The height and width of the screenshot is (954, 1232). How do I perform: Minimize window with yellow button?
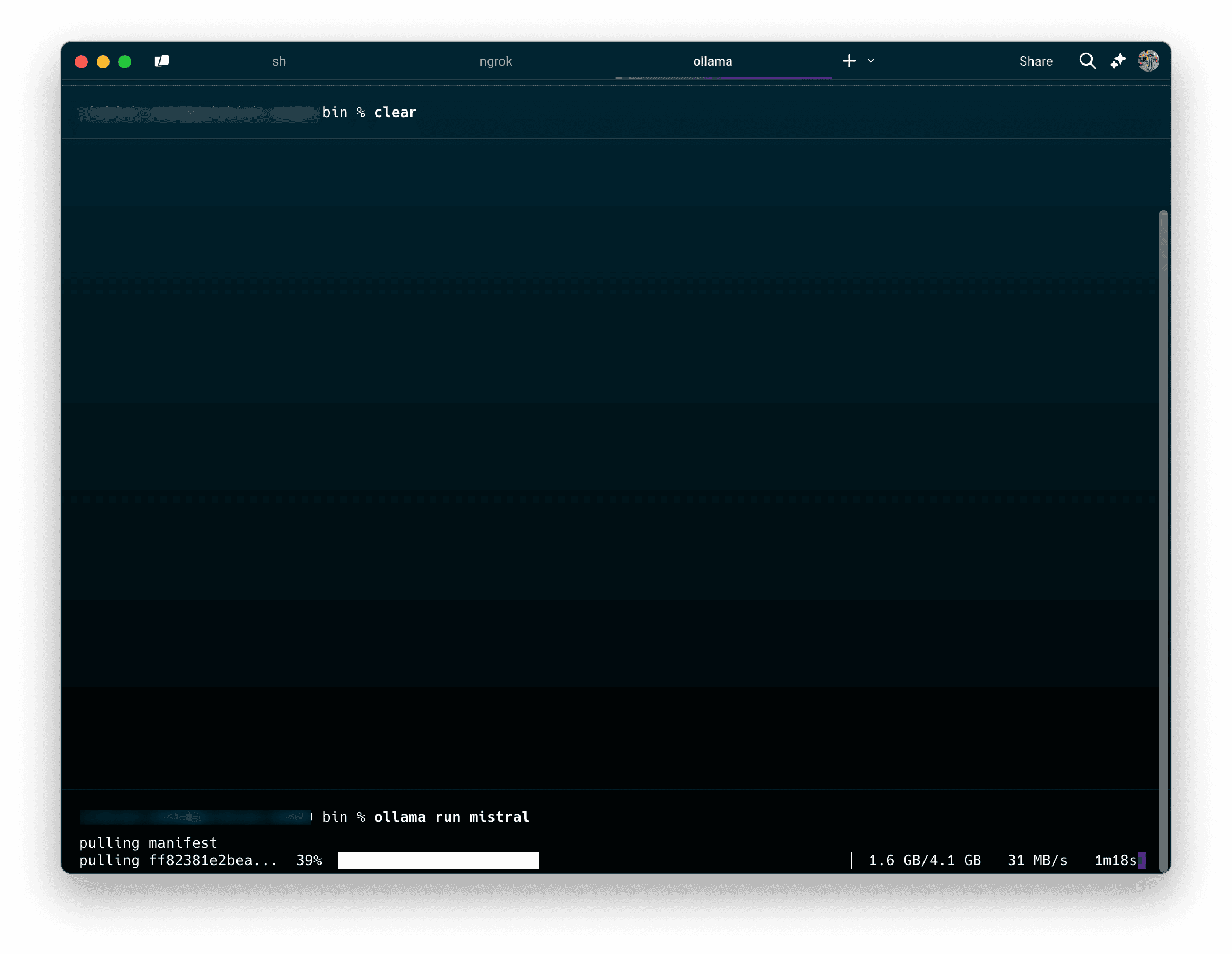102,61
